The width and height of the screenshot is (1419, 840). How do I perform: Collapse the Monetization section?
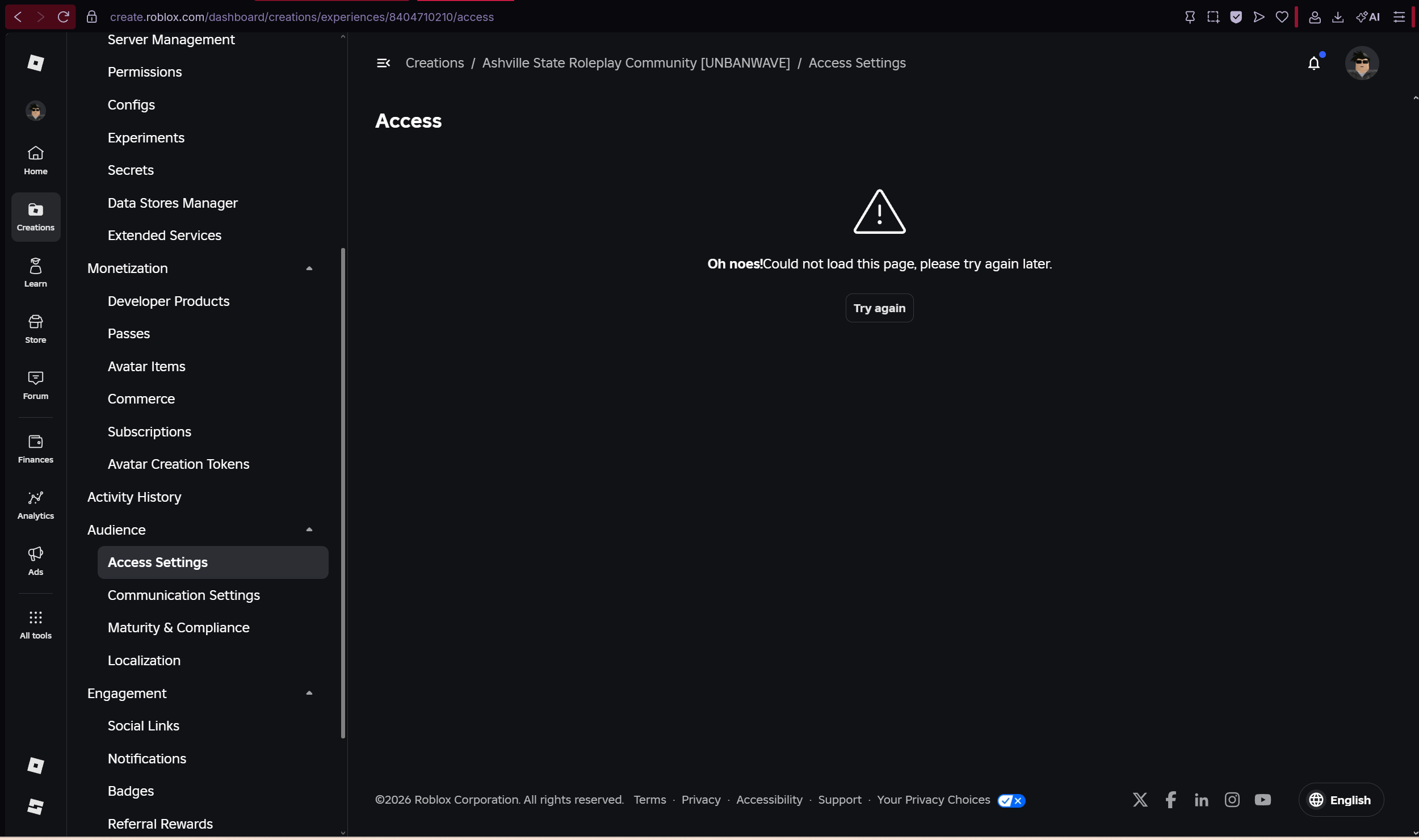click(x=309, y=267)
